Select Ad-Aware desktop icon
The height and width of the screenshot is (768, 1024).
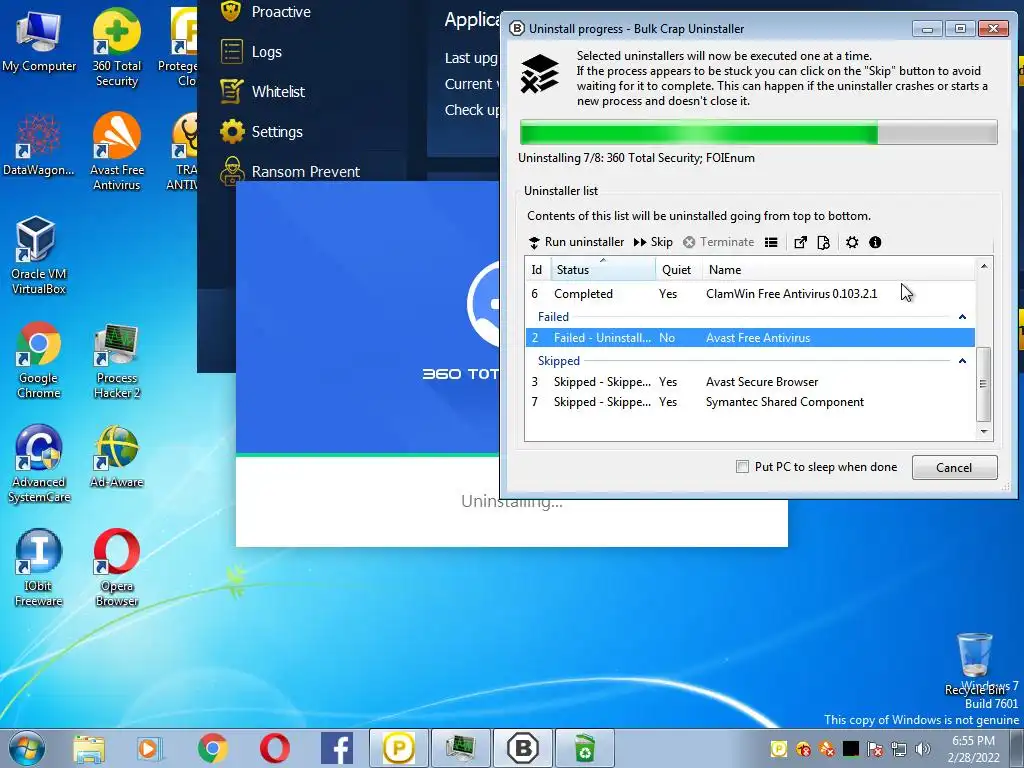tap(116, 456)
